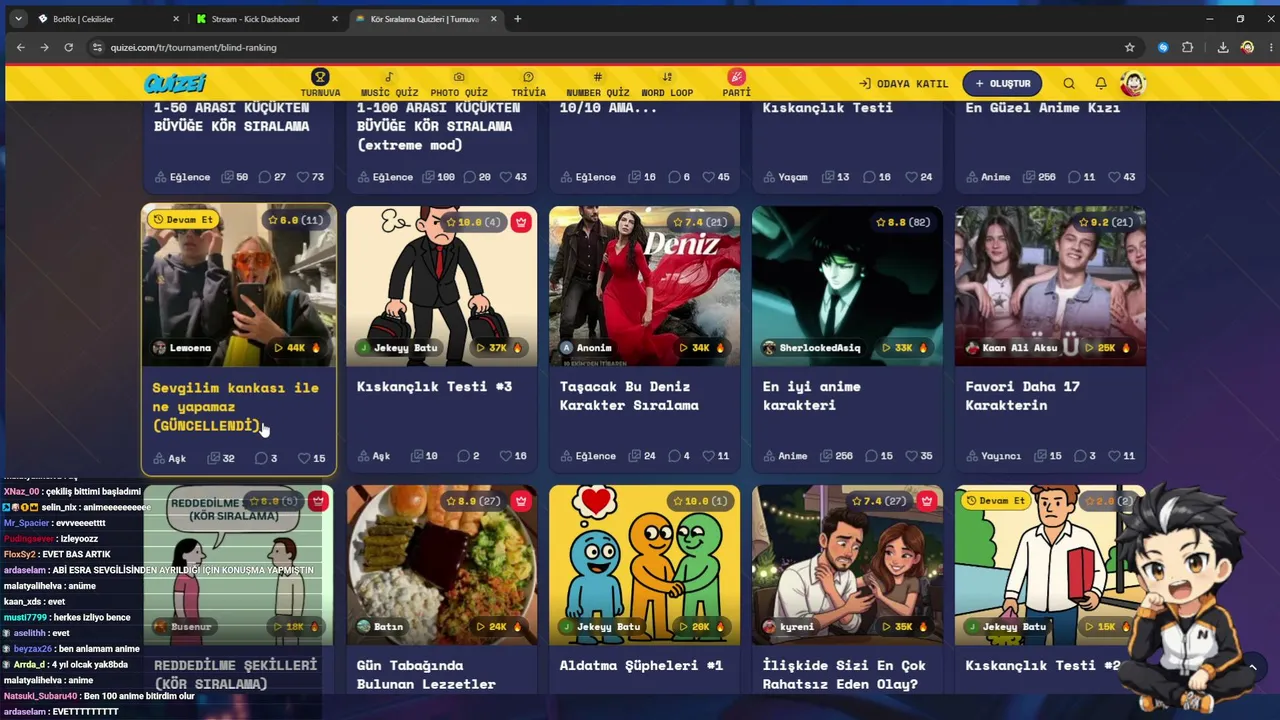Open the Taşacak Bu Deniz Karakter Sıralama title
The image size is (1280, 720).
629,396
